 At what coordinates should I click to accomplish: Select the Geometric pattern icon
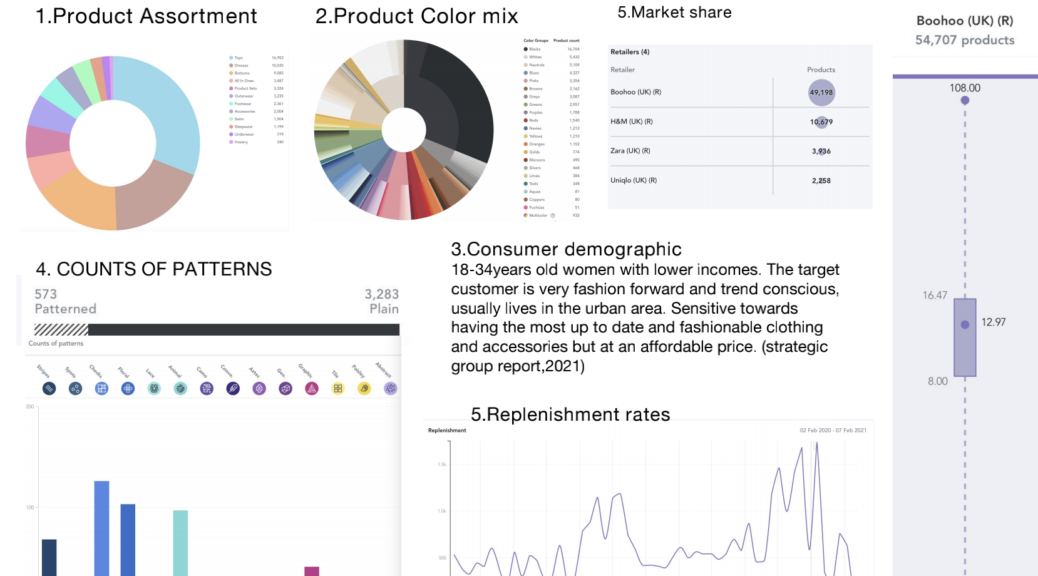click(285, 389)
